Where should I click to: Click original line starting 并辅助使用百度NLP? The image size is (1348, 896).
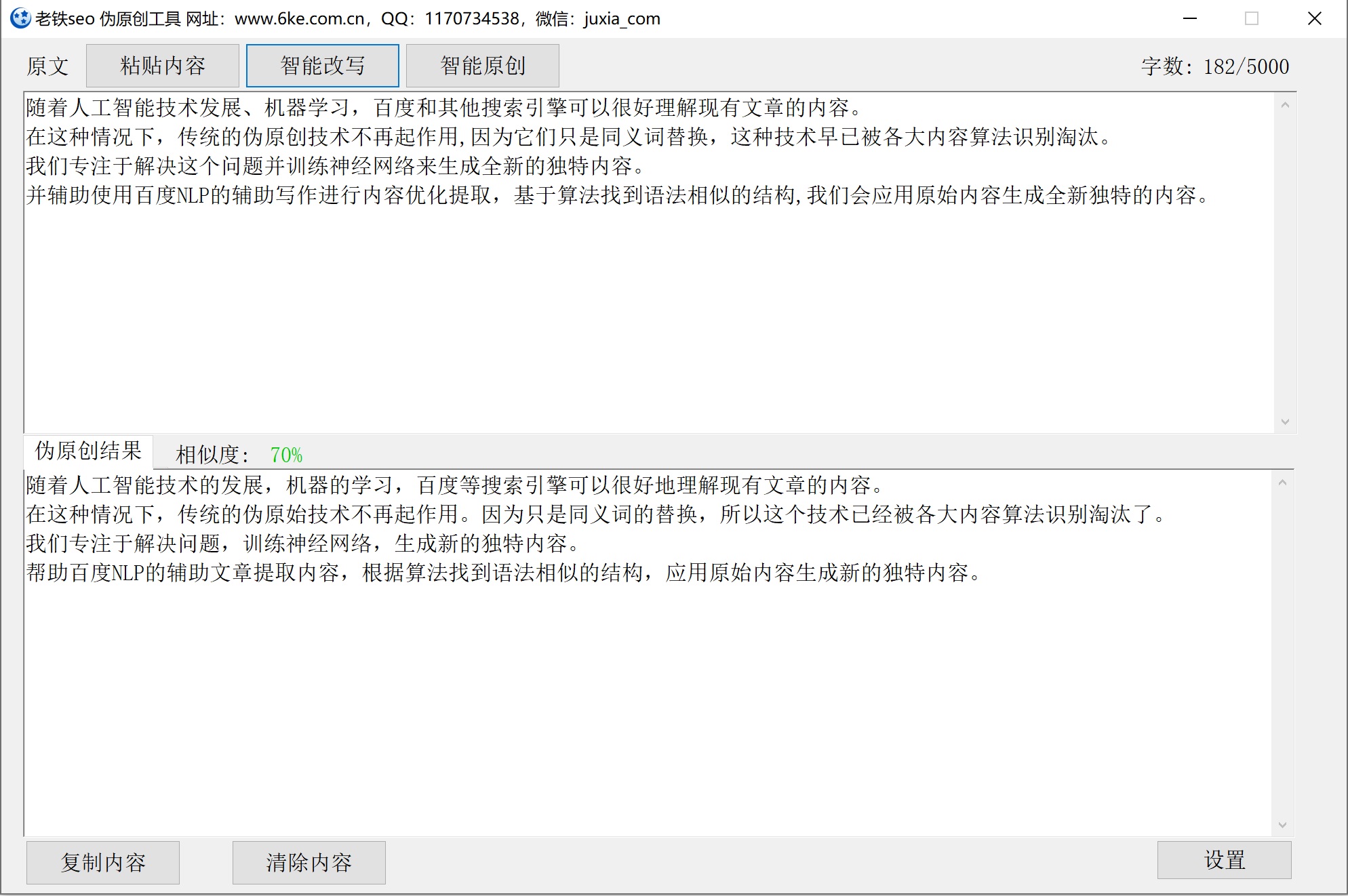coord(618,195)
